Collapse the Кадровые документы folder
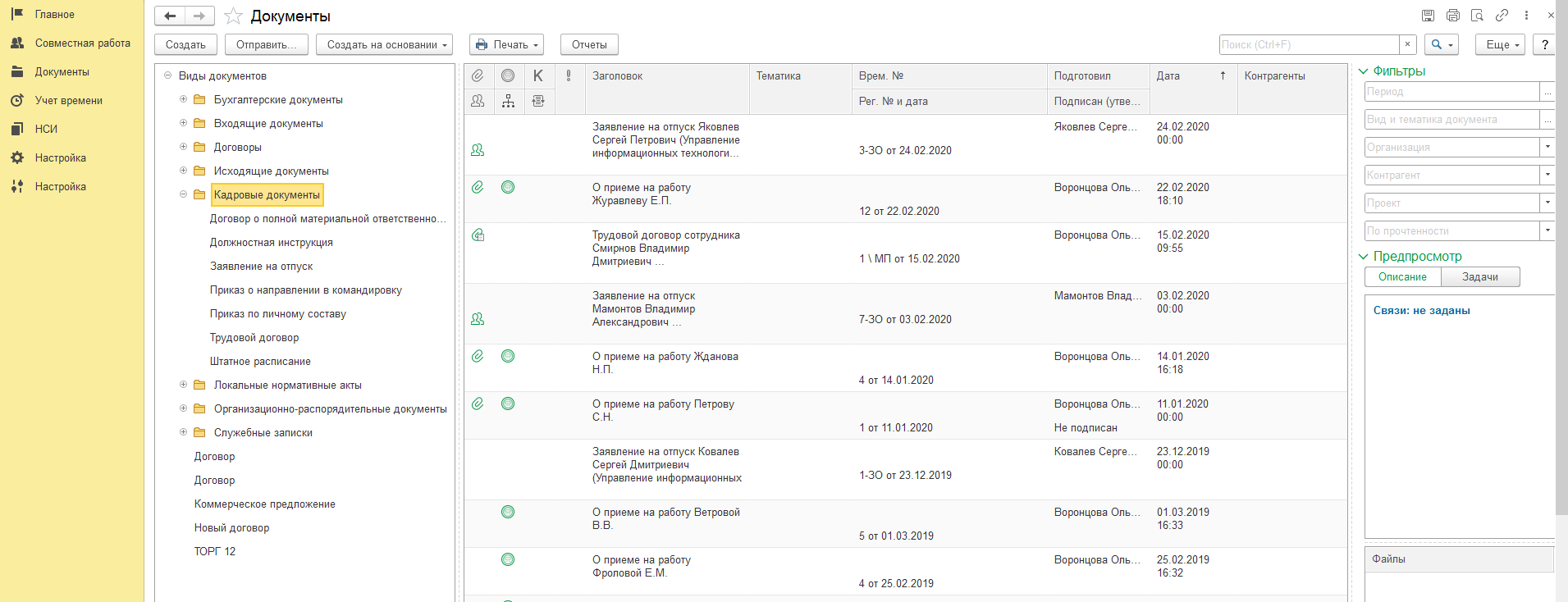 (183, 194)
